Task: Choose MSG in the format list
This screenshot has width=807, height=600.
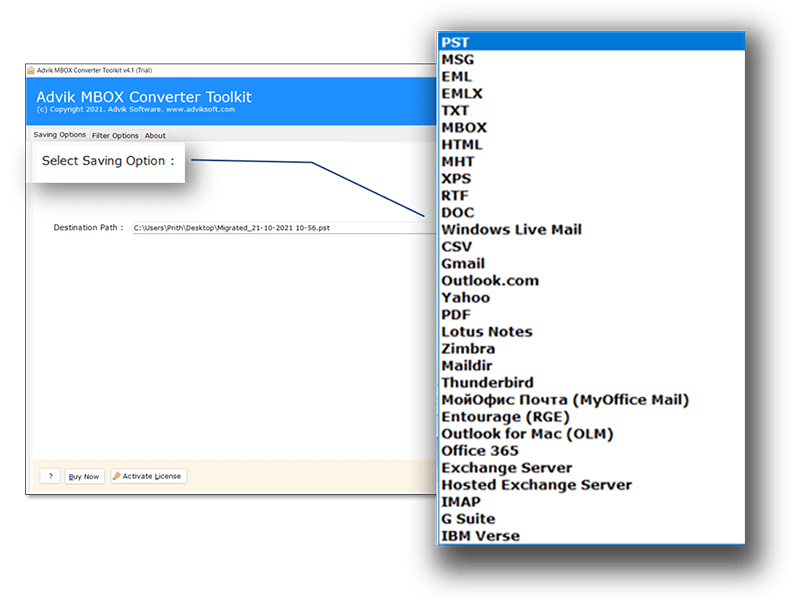Action: coord(592,60)
